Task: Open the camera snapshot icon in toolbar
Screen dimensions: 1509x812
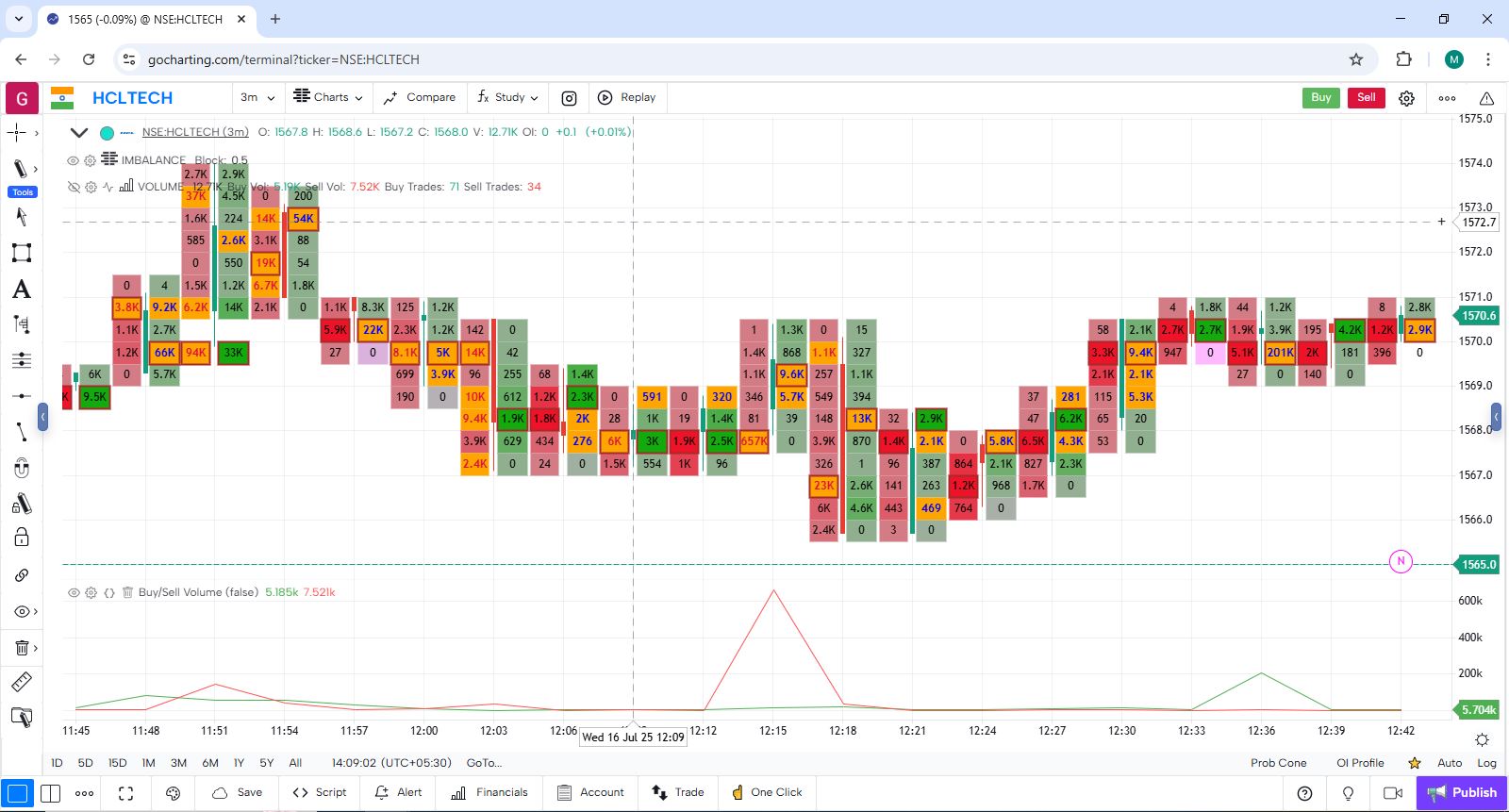Action: coord(569,98)
